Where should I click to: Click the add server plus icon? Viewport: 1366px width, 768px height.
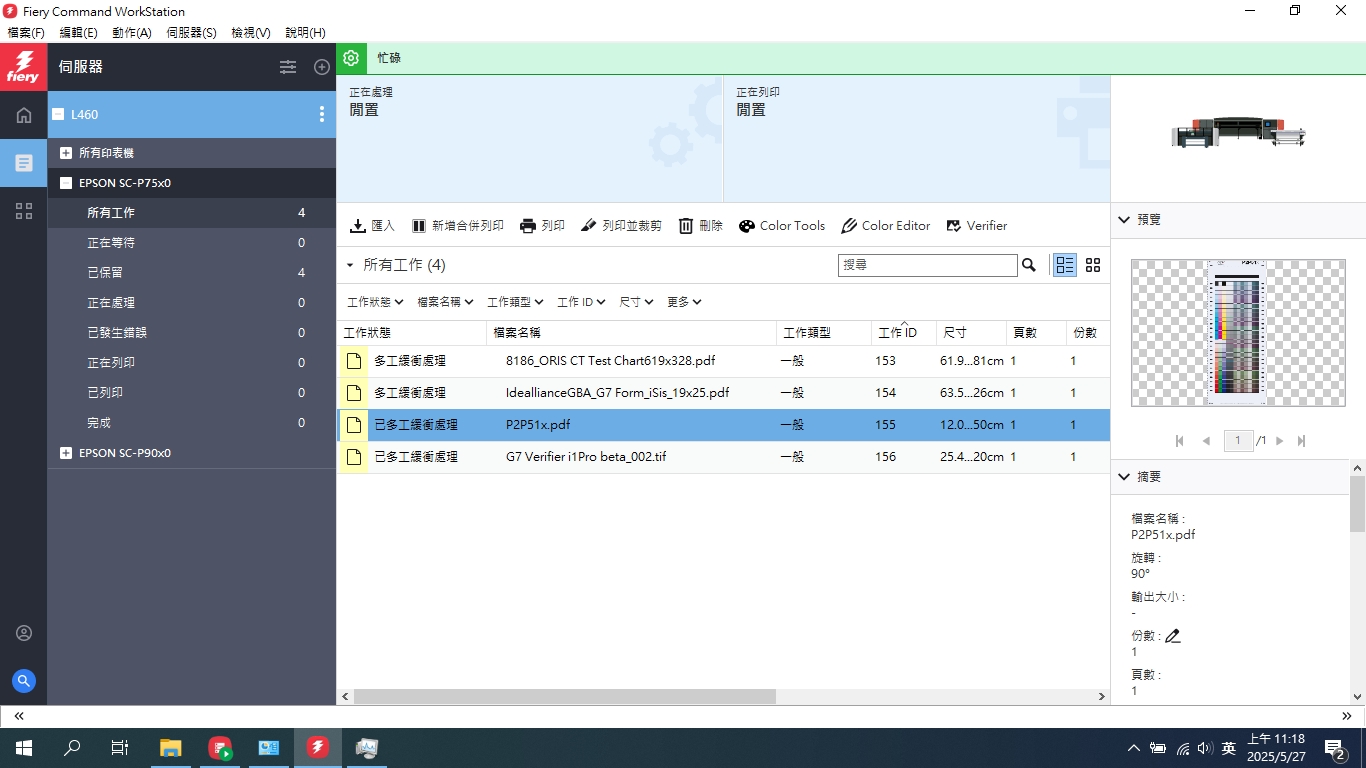coord(322,67)
